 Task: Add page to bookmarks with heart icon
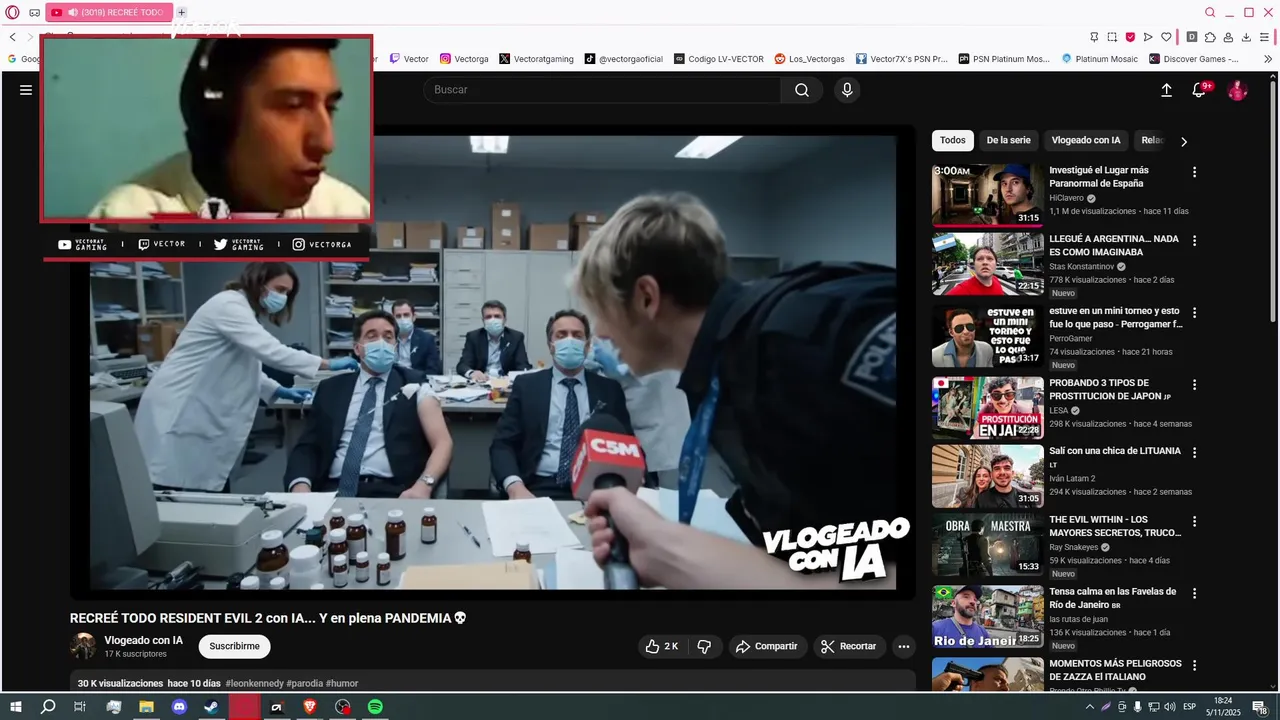click(x=1166, y=37)
